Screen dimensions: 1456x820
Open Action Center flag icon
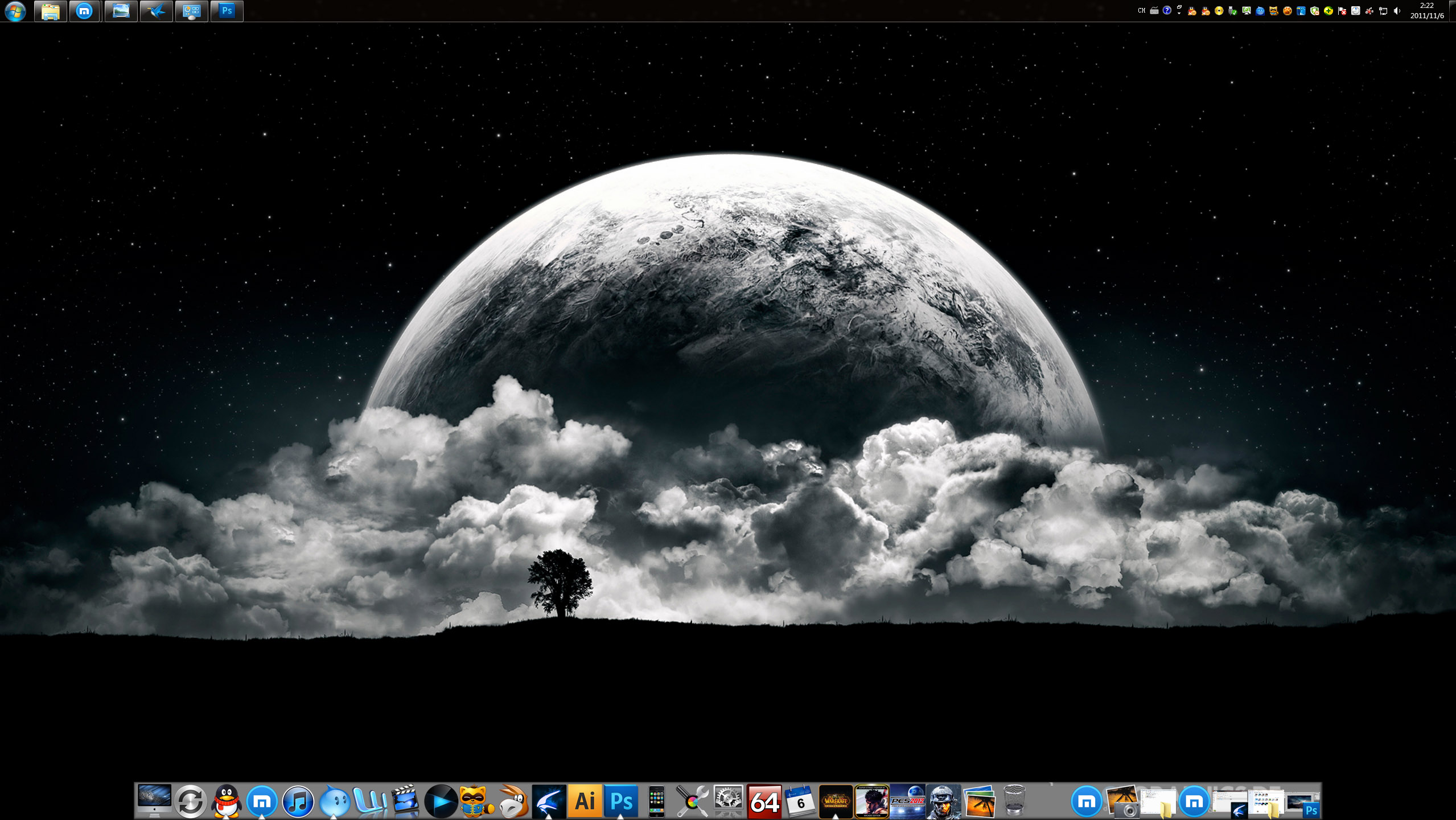[1342, 11]
